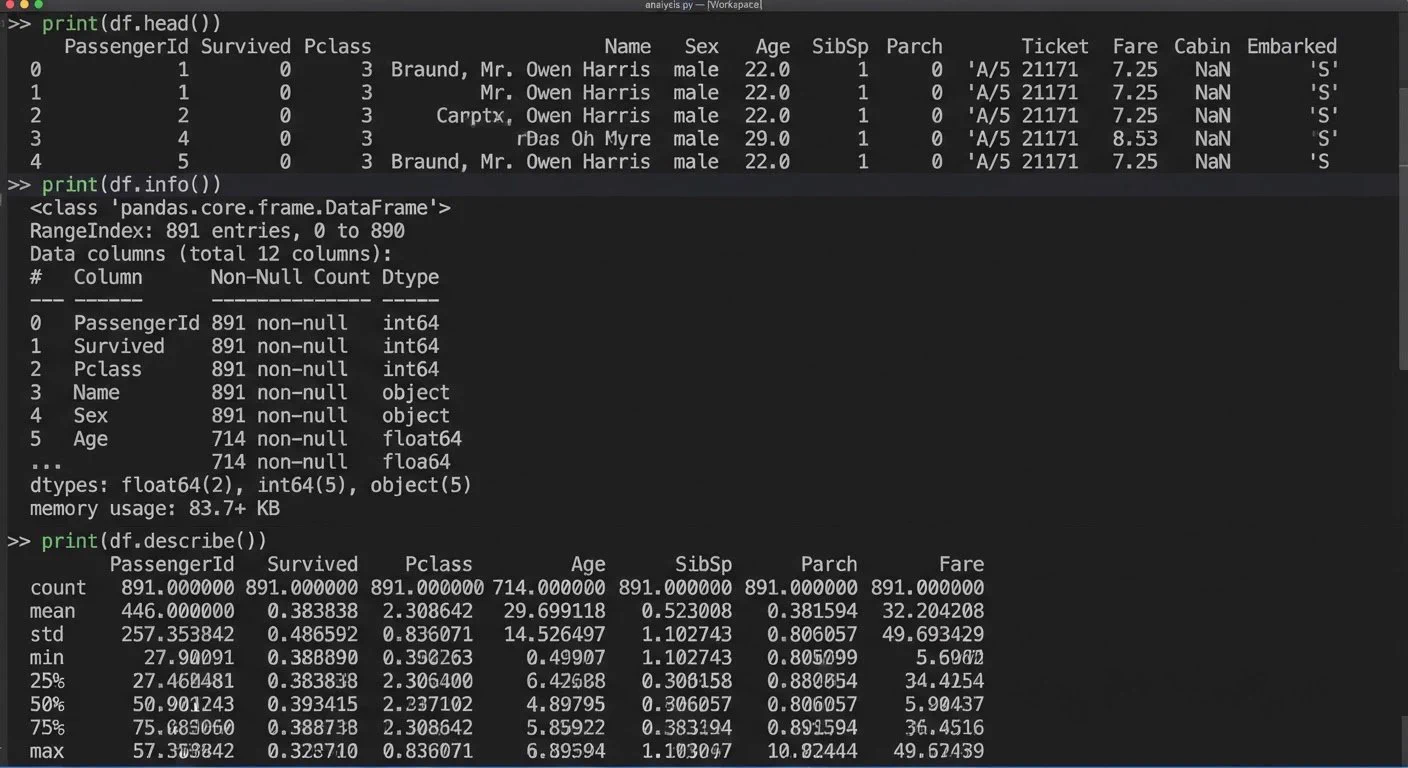Click the Age float64 row in info output

(x=246, y=439)
